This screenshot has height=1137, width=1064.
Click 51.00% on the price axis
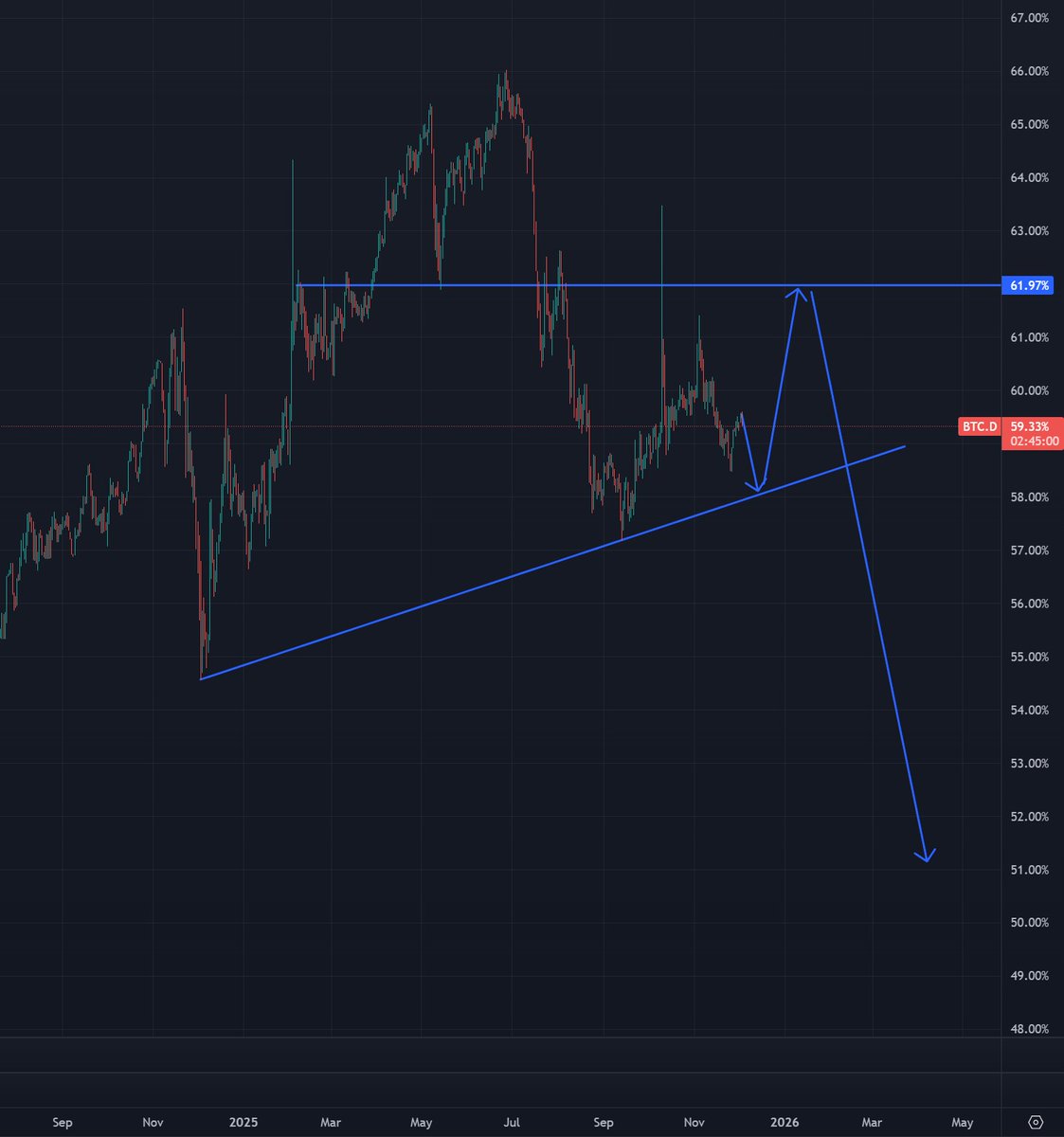click(1028, 869)
